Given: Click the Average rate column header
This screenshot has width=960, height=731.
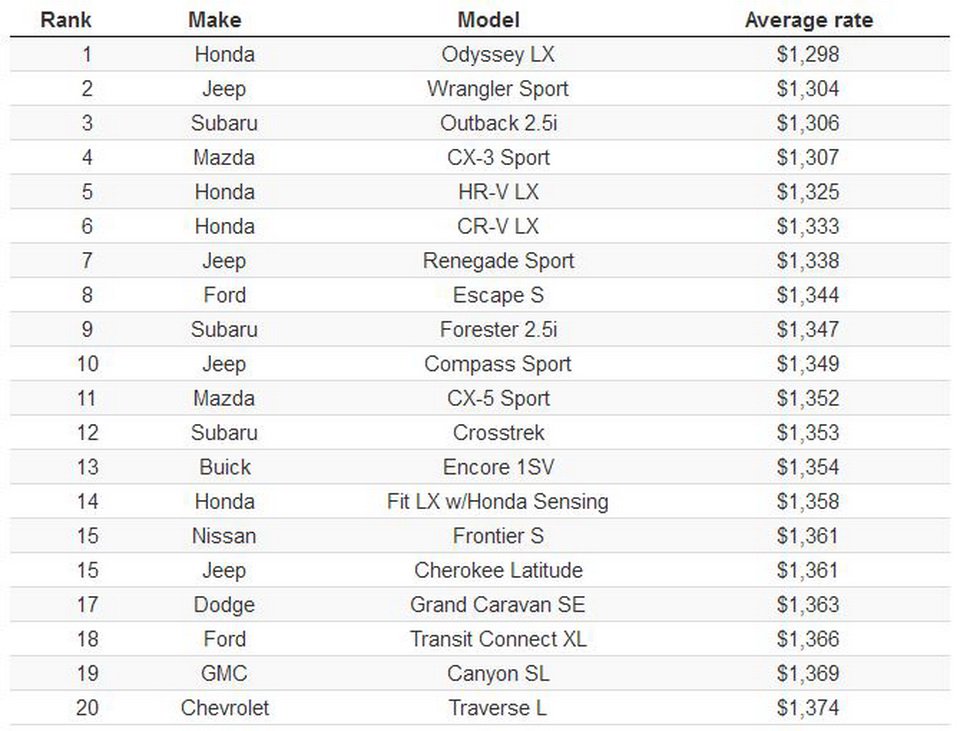Looking at the screenshot, I should pos(808,20).
